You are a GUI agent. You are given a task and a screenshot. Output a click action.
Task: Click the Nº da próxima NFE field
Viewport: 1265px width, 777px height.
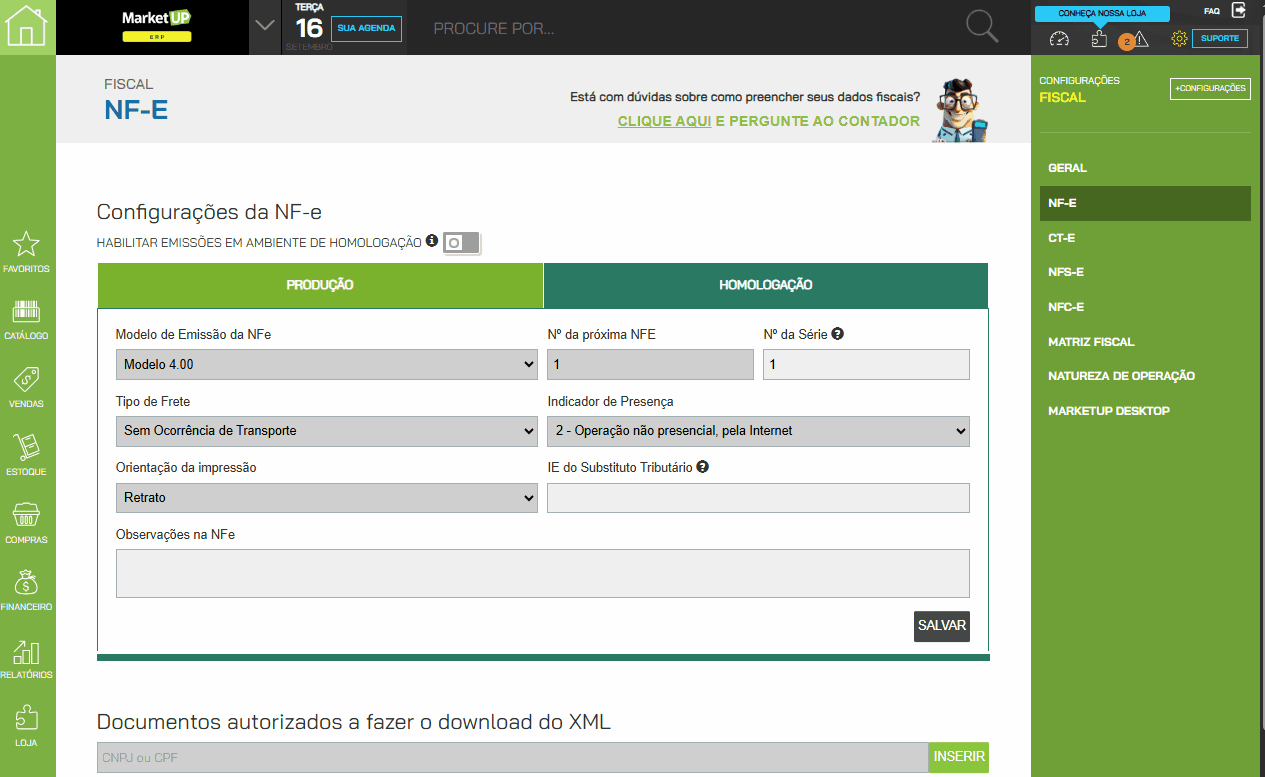click(x=650, y=365)
